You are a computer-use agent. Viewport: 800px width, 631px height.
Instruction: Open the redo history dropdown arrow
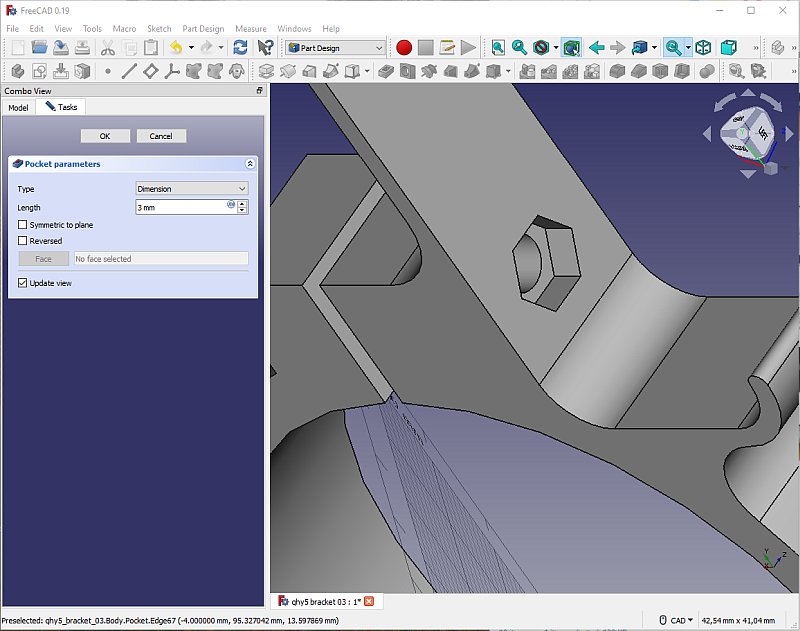click(x=221, y=48)
